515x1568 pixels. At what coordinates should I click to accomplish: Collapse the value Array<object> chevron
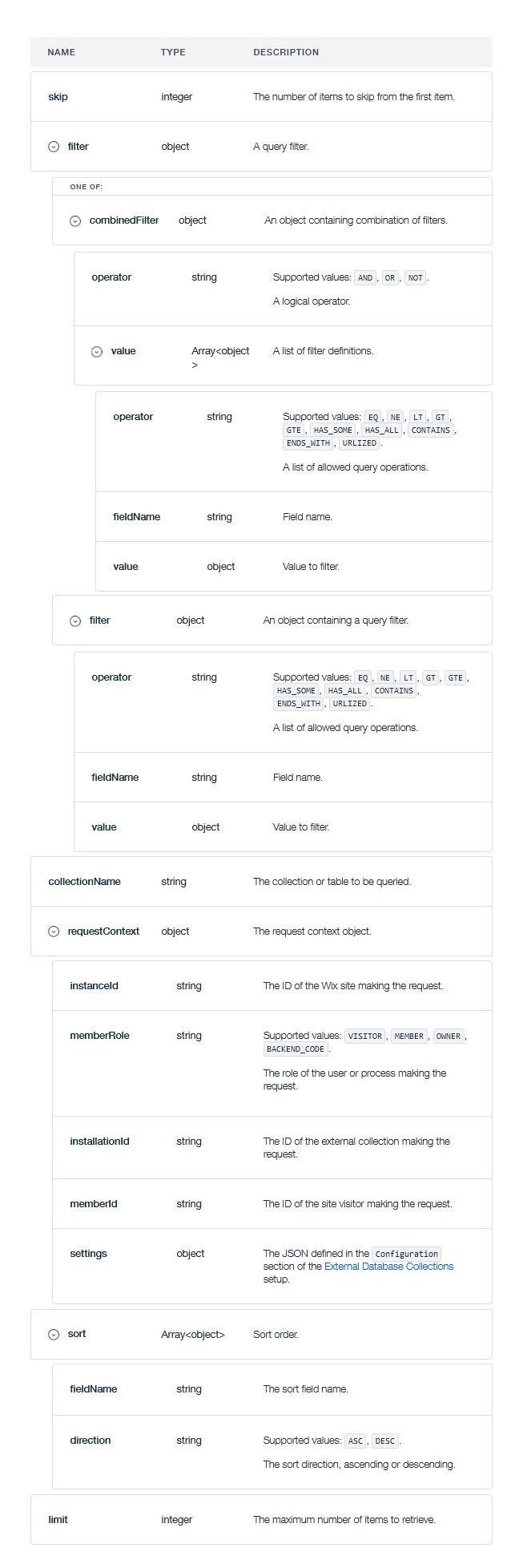pos(97,351)
